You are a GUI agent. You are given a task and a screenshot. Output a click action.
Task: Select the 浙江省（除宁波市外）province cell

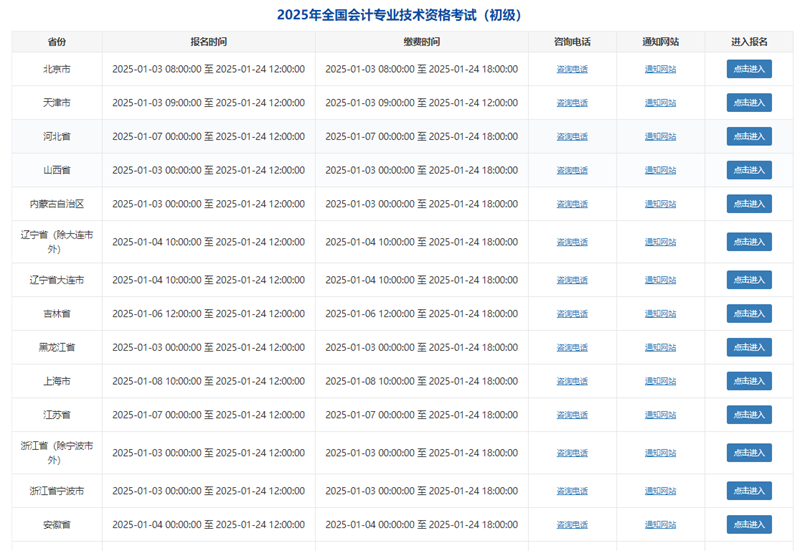coord(57,453)
